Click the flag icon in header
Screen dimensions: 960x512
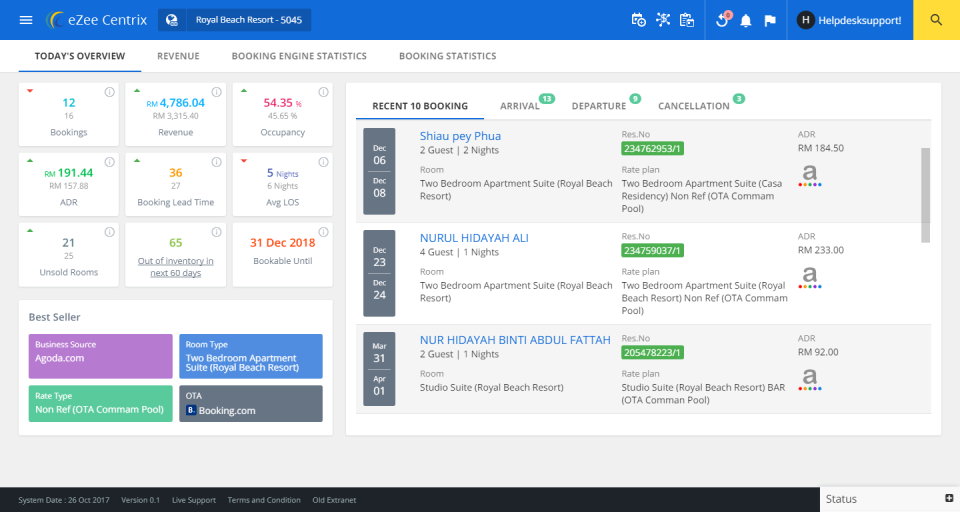(x=770, y=21)
